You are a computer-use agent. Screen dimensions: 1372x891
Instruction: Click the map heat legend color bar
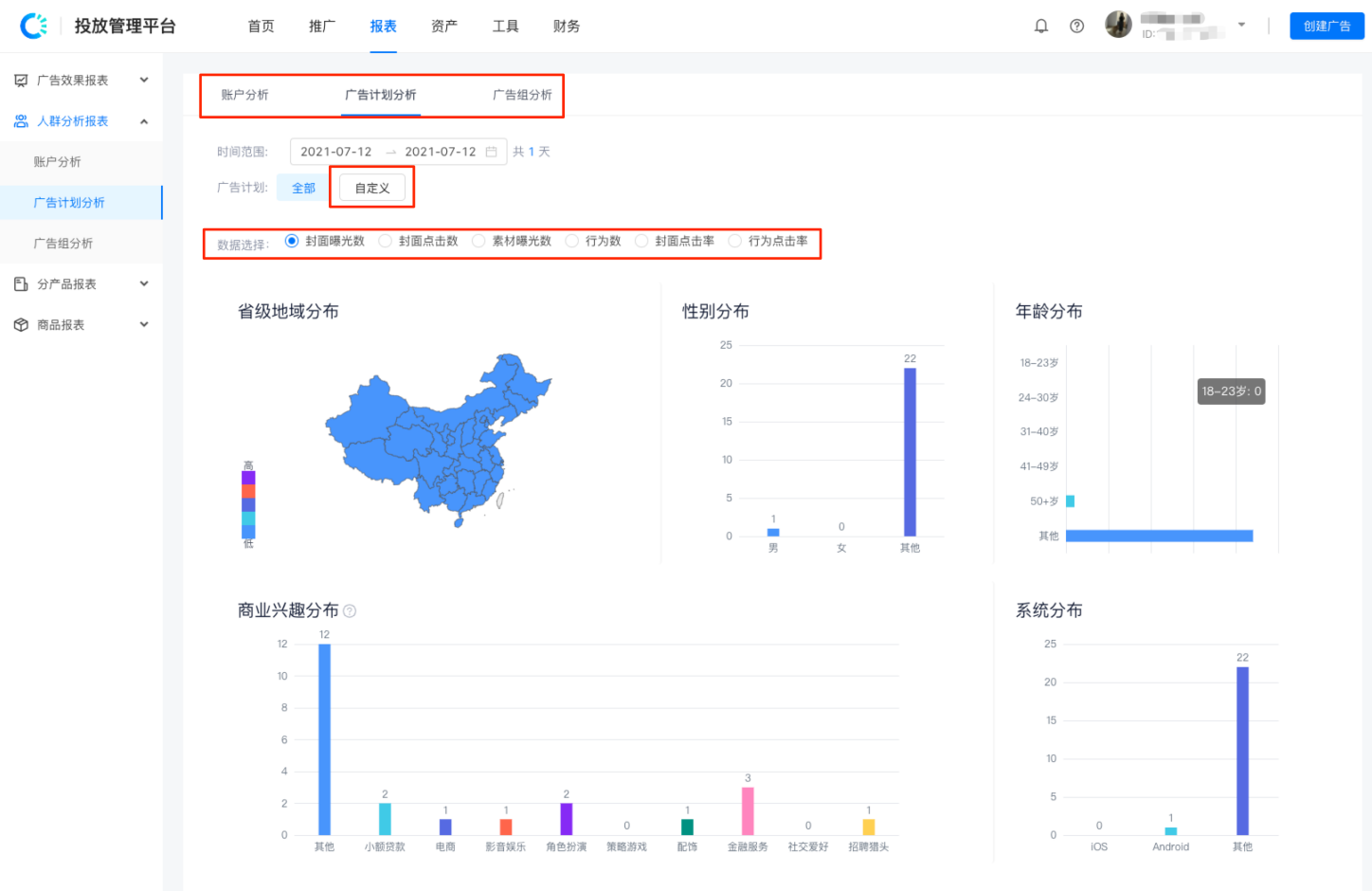pyautogui.click(x=248, y=504)
